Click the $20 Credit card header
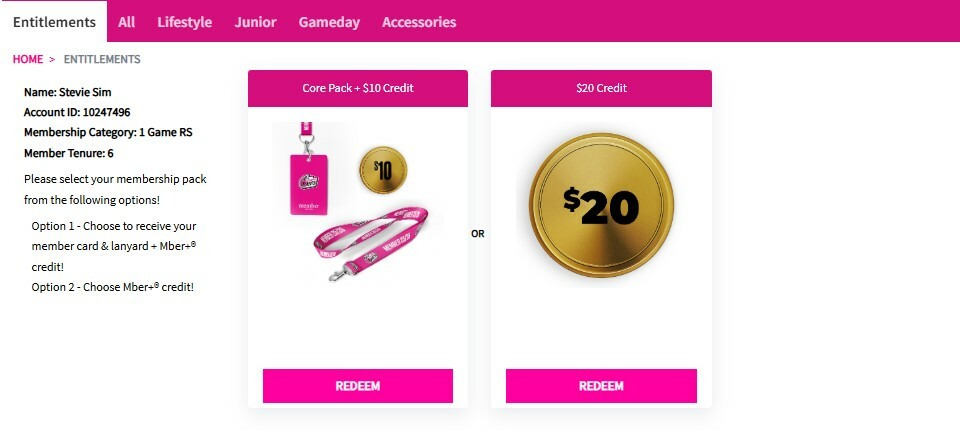960x437 pixels. [x=601, y=88]
